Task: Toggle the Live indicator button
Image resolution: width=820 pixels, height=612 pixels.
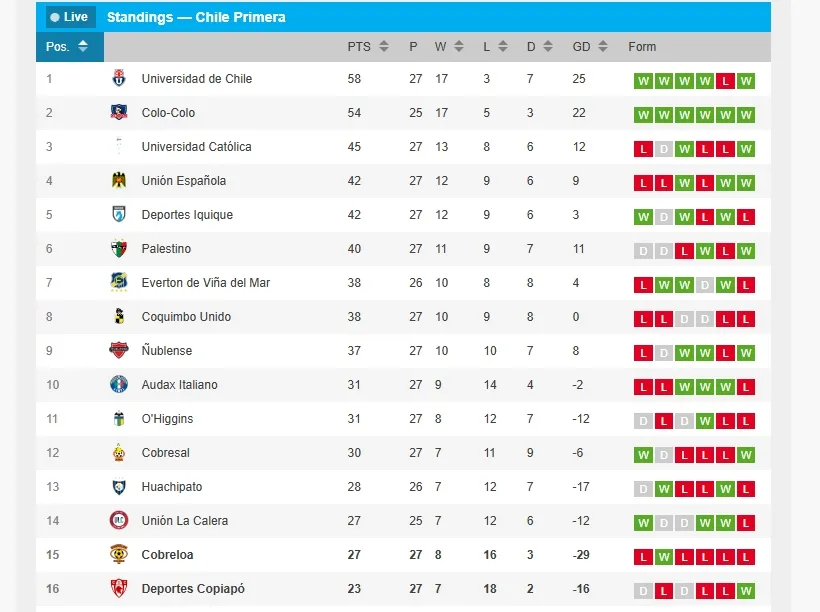Action: pyautogui.click(x=70, y=17)
